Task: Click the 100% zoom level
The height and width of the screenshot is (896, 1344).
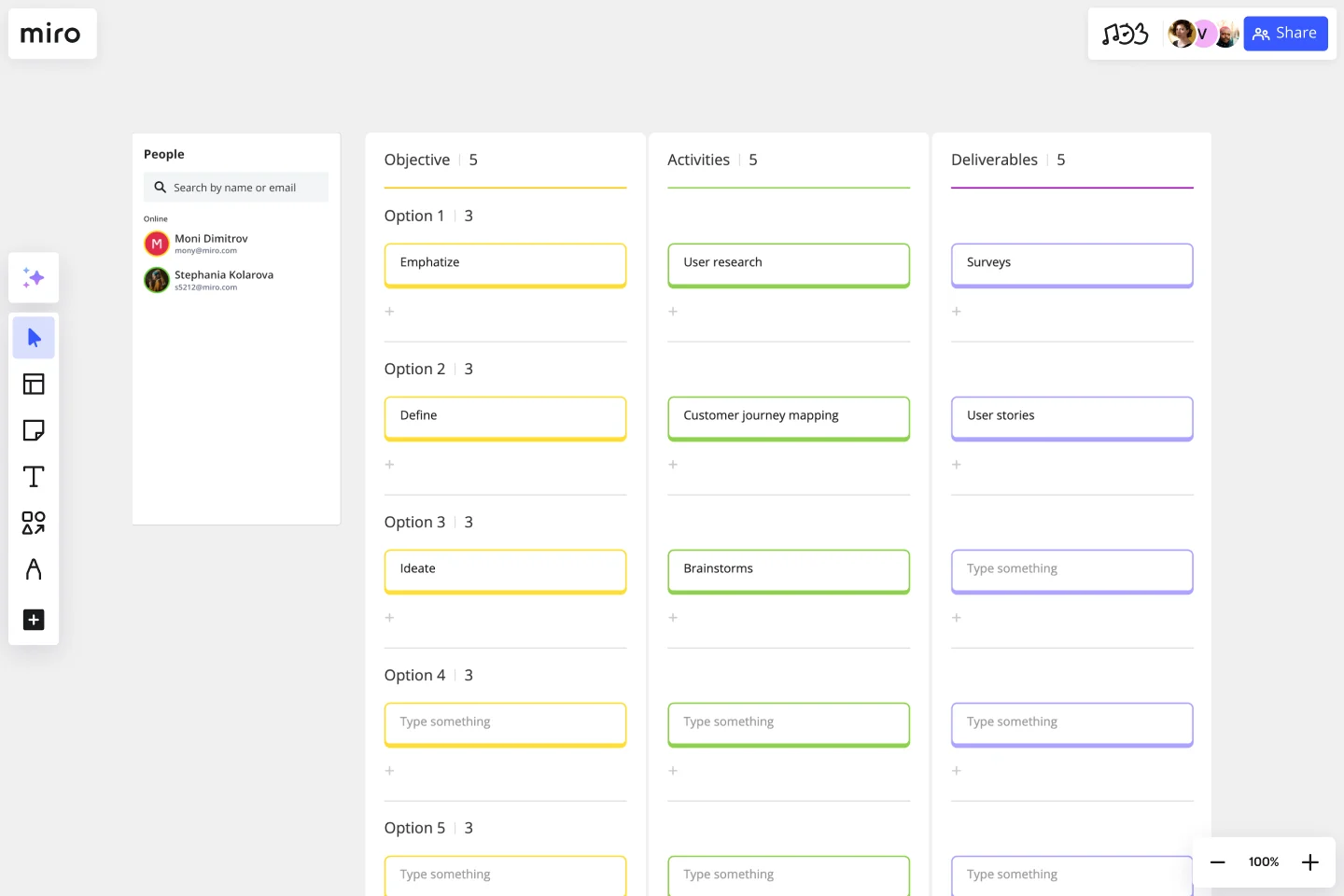Action: pyautogui.click(x=1264, y=862)
